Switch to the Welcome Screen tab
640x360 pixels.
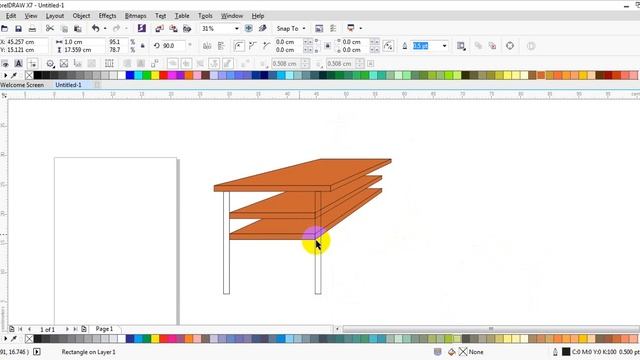tap(22, 85)
